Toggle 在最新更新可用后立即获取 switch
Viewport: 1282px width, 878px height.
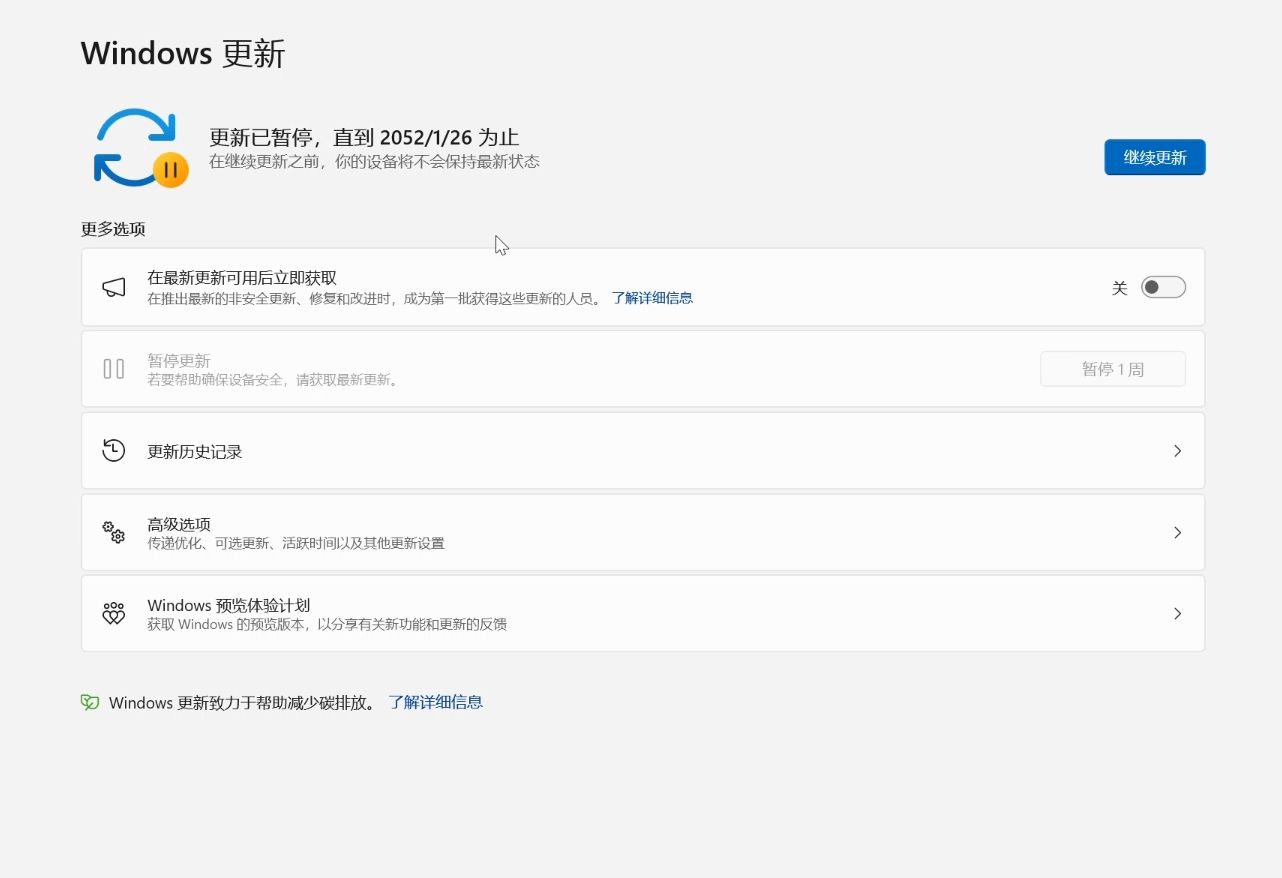point(1163,288)
